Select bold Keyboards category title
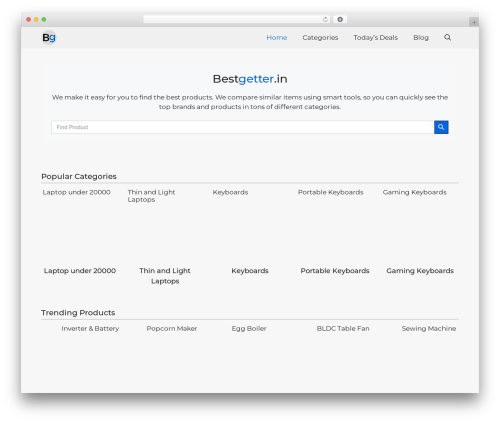Screen dimensions: 500x423 250,271
